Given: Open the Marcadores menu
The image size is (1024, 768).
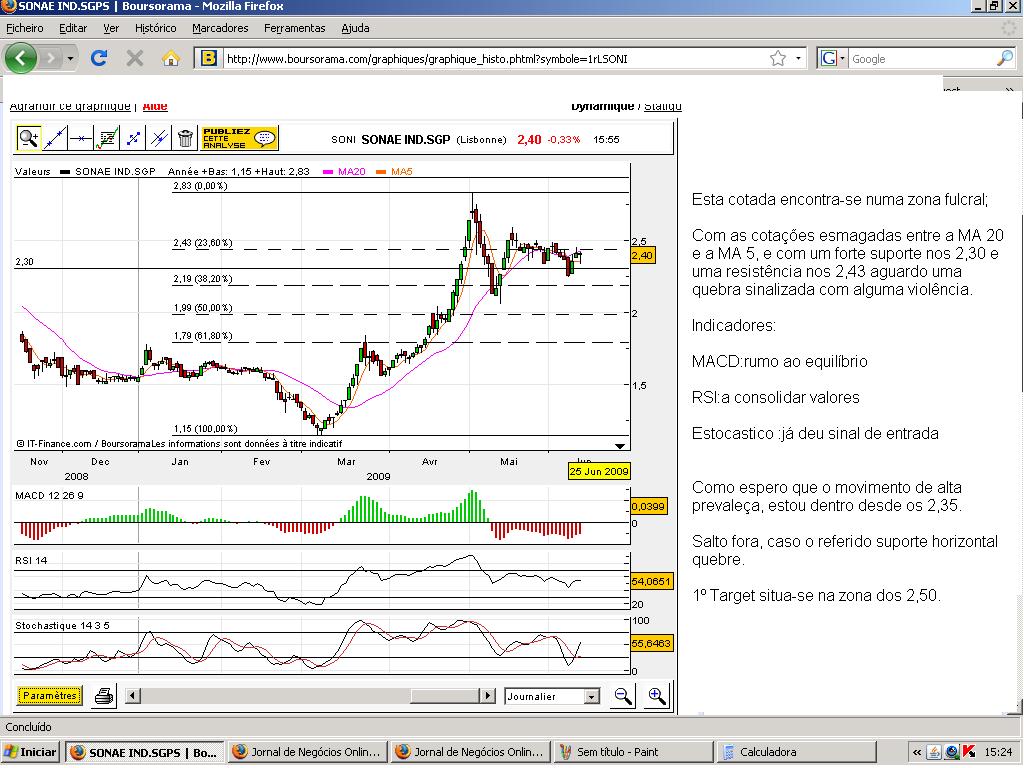Looking at the screenshot, I should (220, 28).
